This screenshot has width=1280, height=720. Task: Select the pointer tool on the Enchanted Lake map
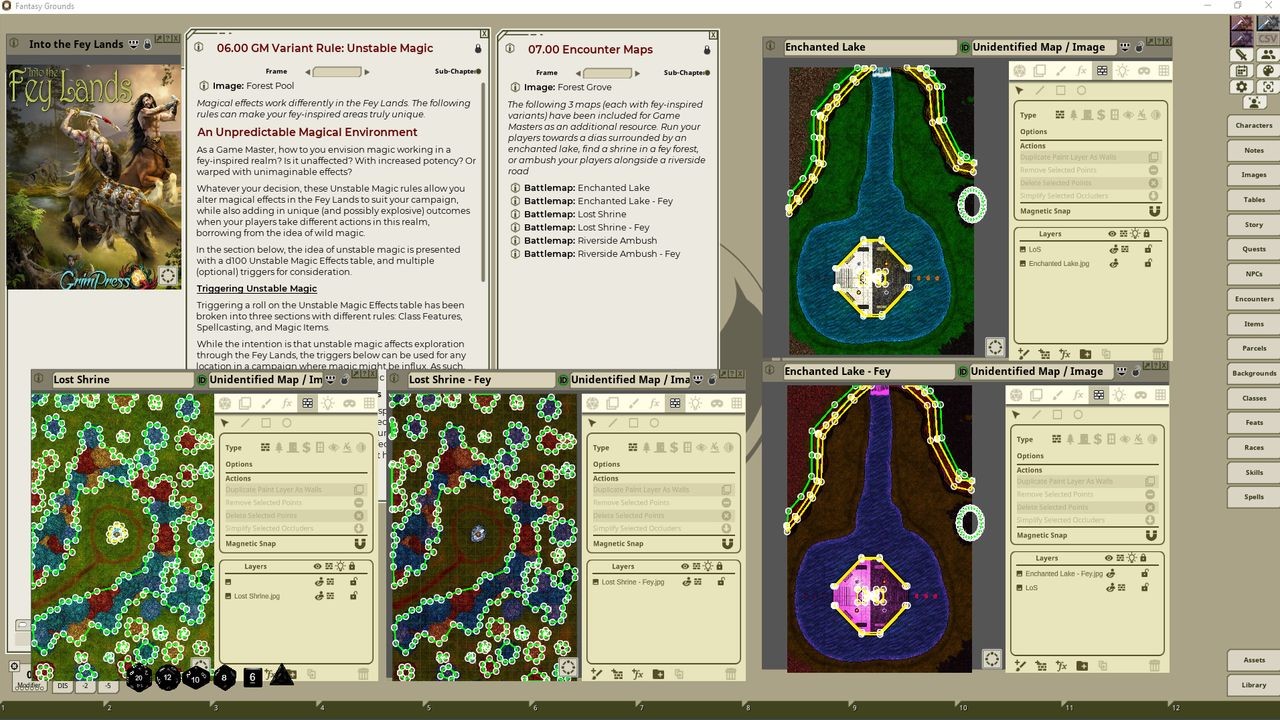coord(1021,90)
